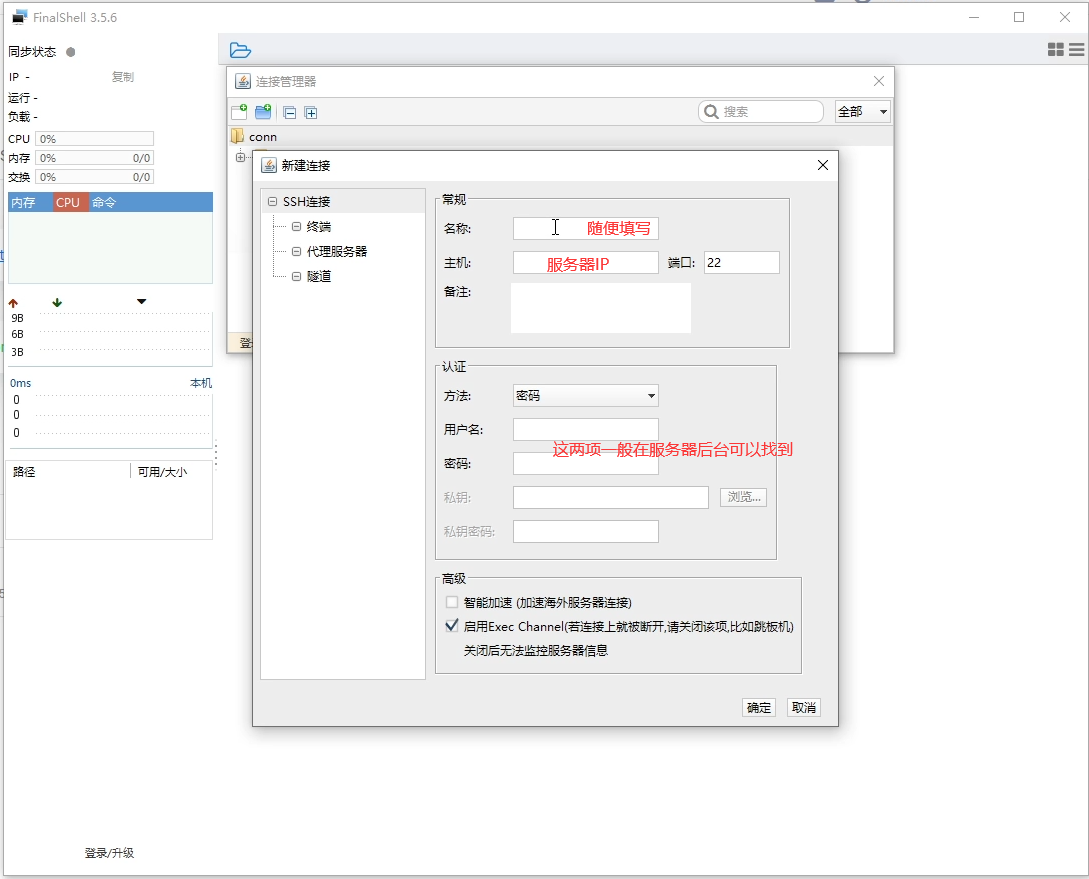
Task: Open the 全部 filter dropdown
Action: click(862, 112)
